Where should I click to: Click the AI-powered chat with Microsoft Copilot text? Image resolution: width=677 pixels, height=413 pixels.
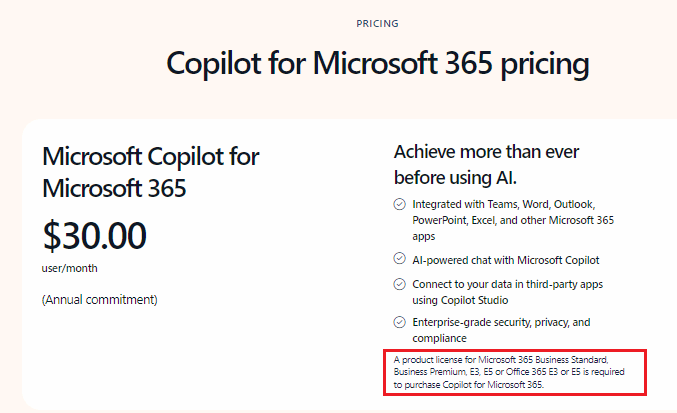pos(506,260)
